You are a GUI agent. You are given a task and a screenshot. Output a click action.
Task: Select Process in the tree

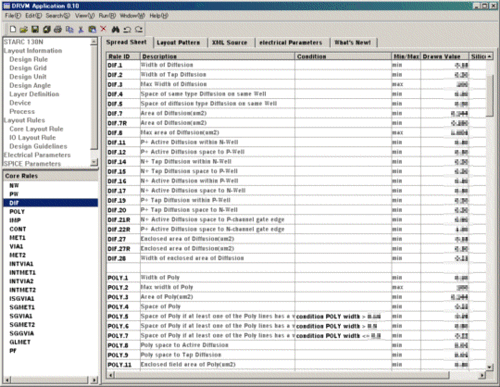22,111
